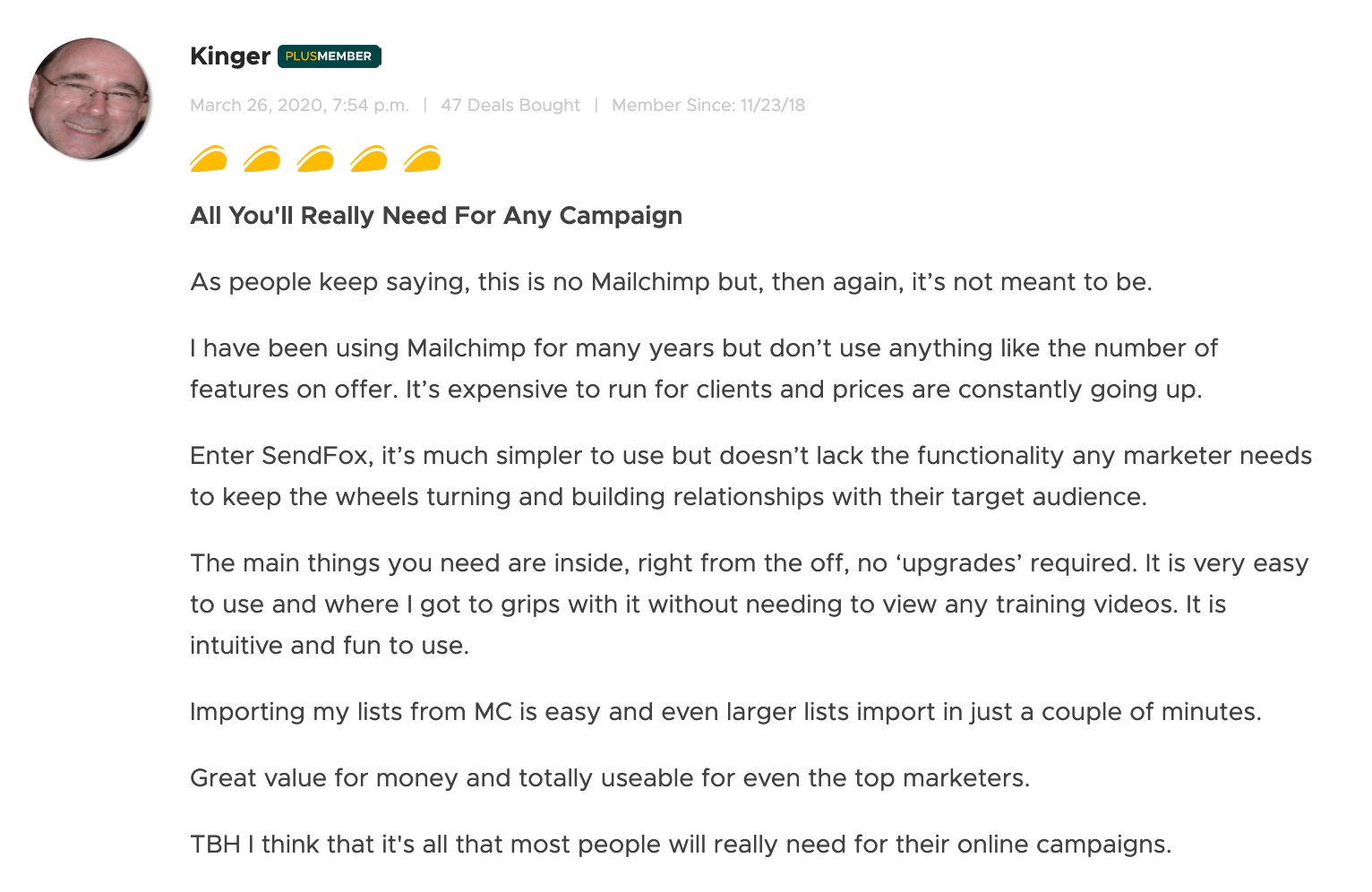
Task: Open Kinger's profile photo avatar
Action: point(90,99)
